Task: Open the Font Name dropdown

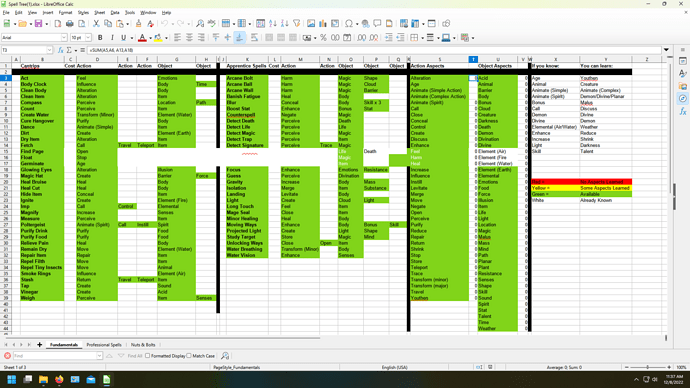Action: (x=64, y=38)
